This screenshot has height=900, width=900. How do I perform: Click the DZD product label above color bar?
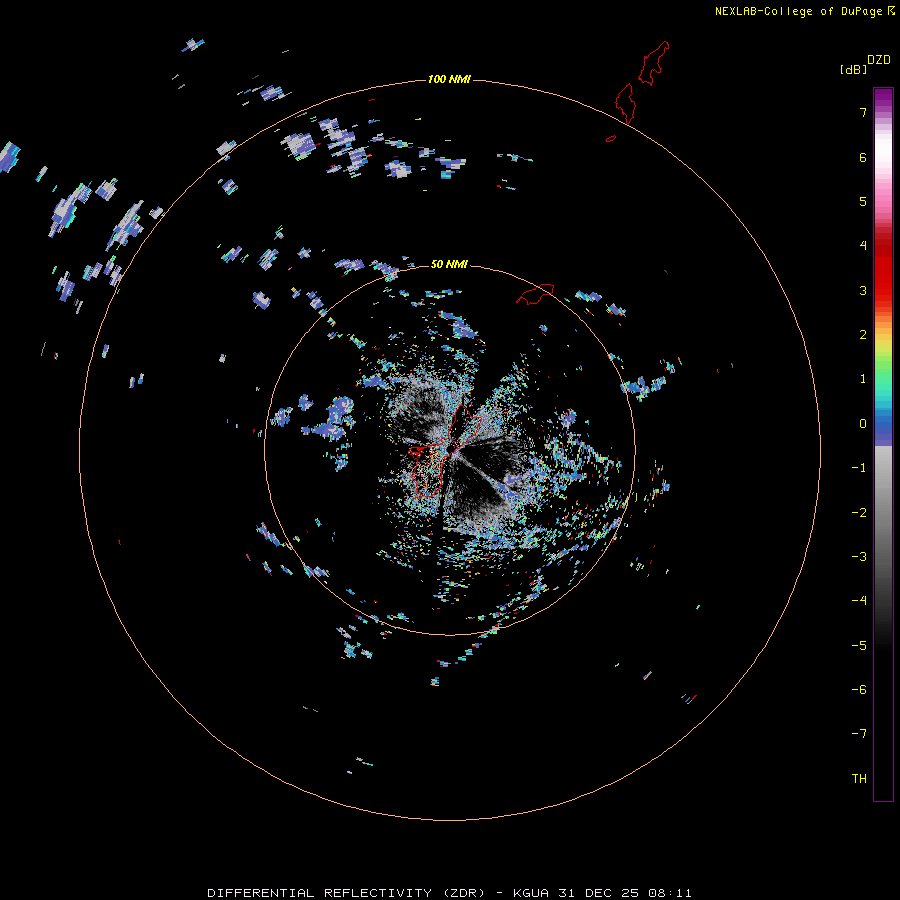pyautogui.click(x=879, y=60)
